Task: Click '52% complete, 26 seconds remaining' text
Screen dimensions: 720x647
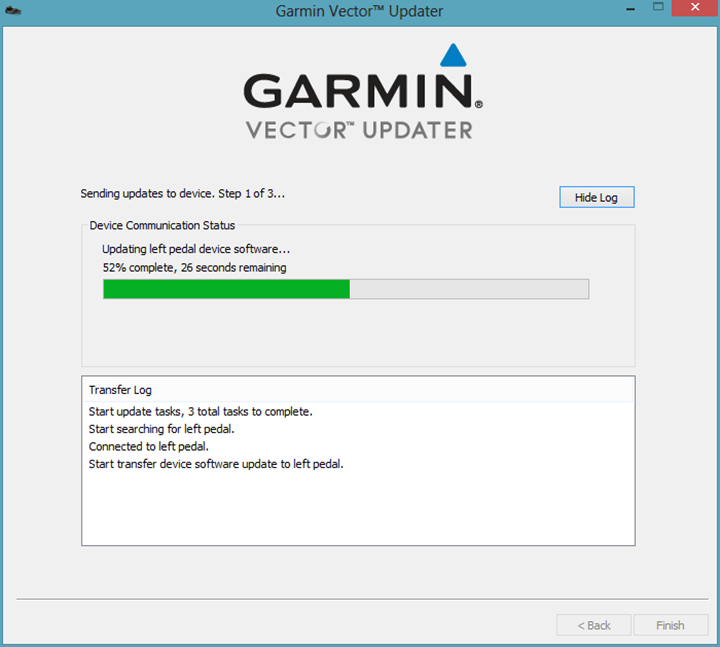Action: click(x=194, y=267)
